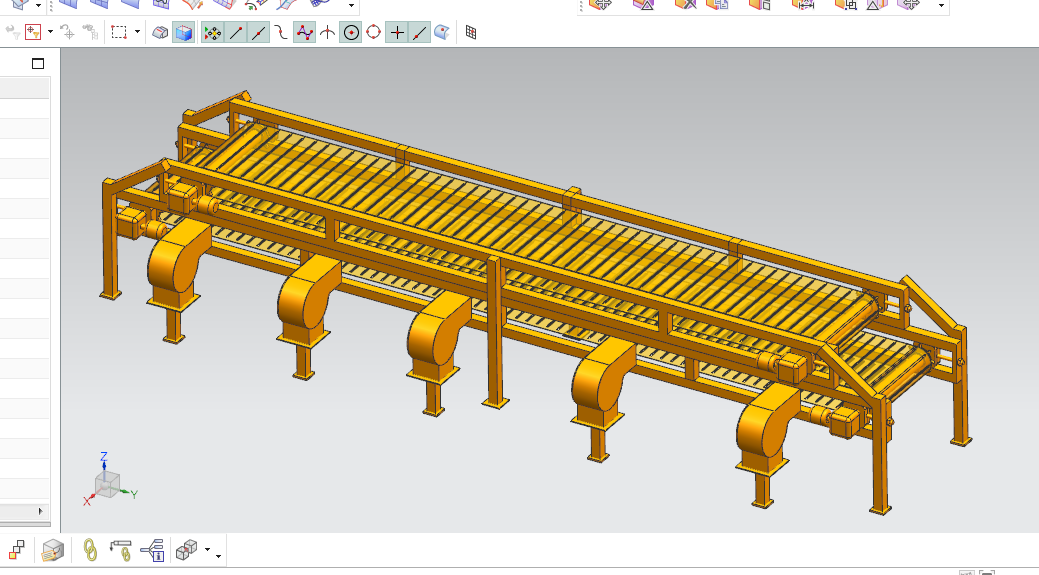Select the rectangle selection tool
This screenshot has width=1039, height=575.
[119, 32]
